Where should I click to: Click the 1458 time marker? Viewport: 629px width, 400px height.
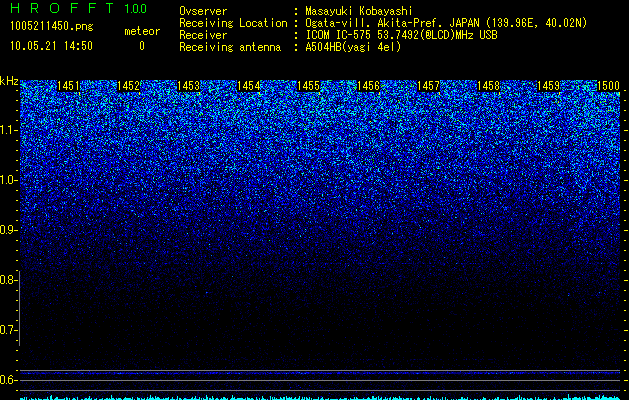(489, 86)
